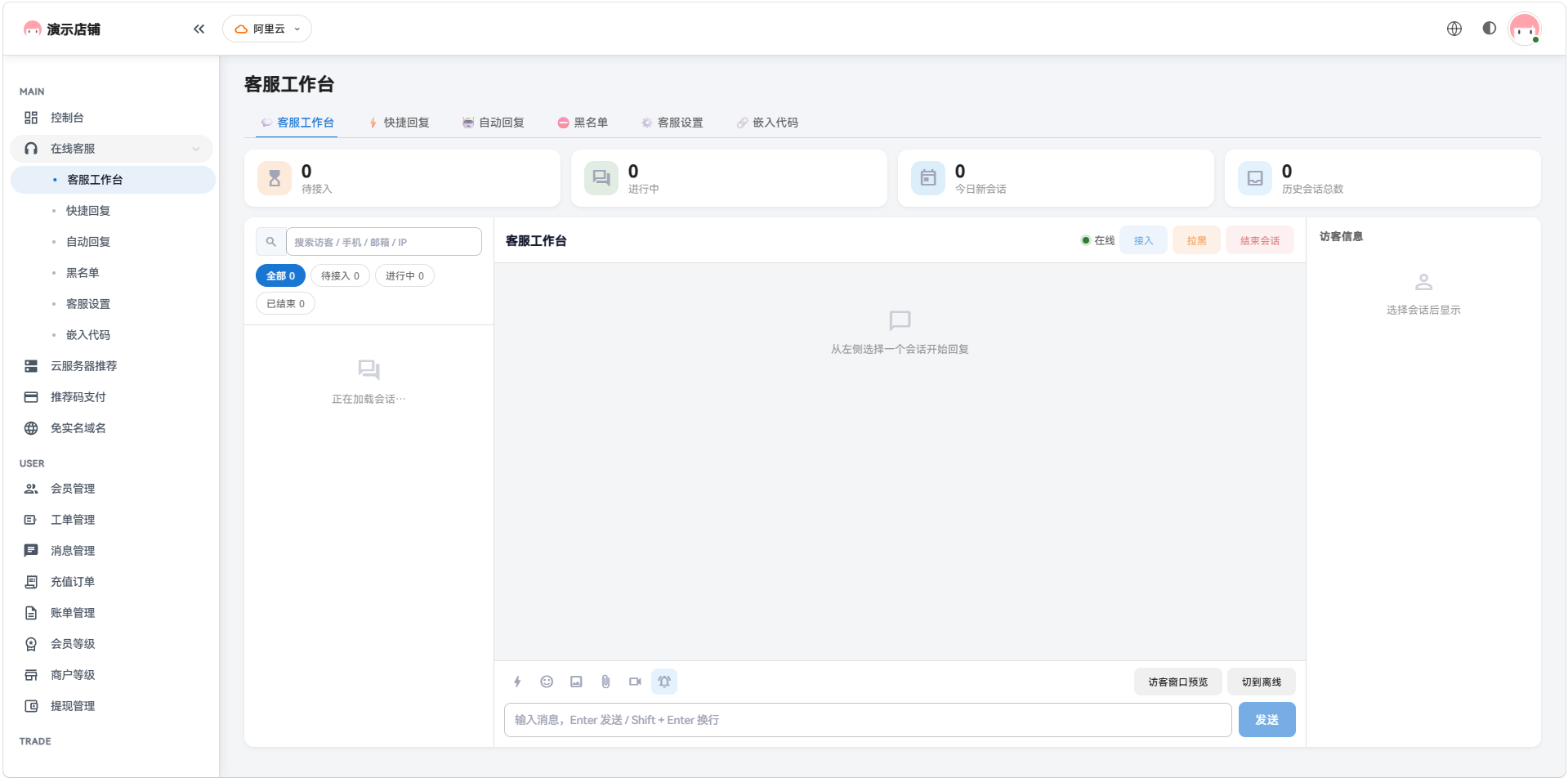Click the 结束会话 button
Image resolution: width=1568 pixels, height=778 pixels.
pyautogui.click(x=1260, y=240)
